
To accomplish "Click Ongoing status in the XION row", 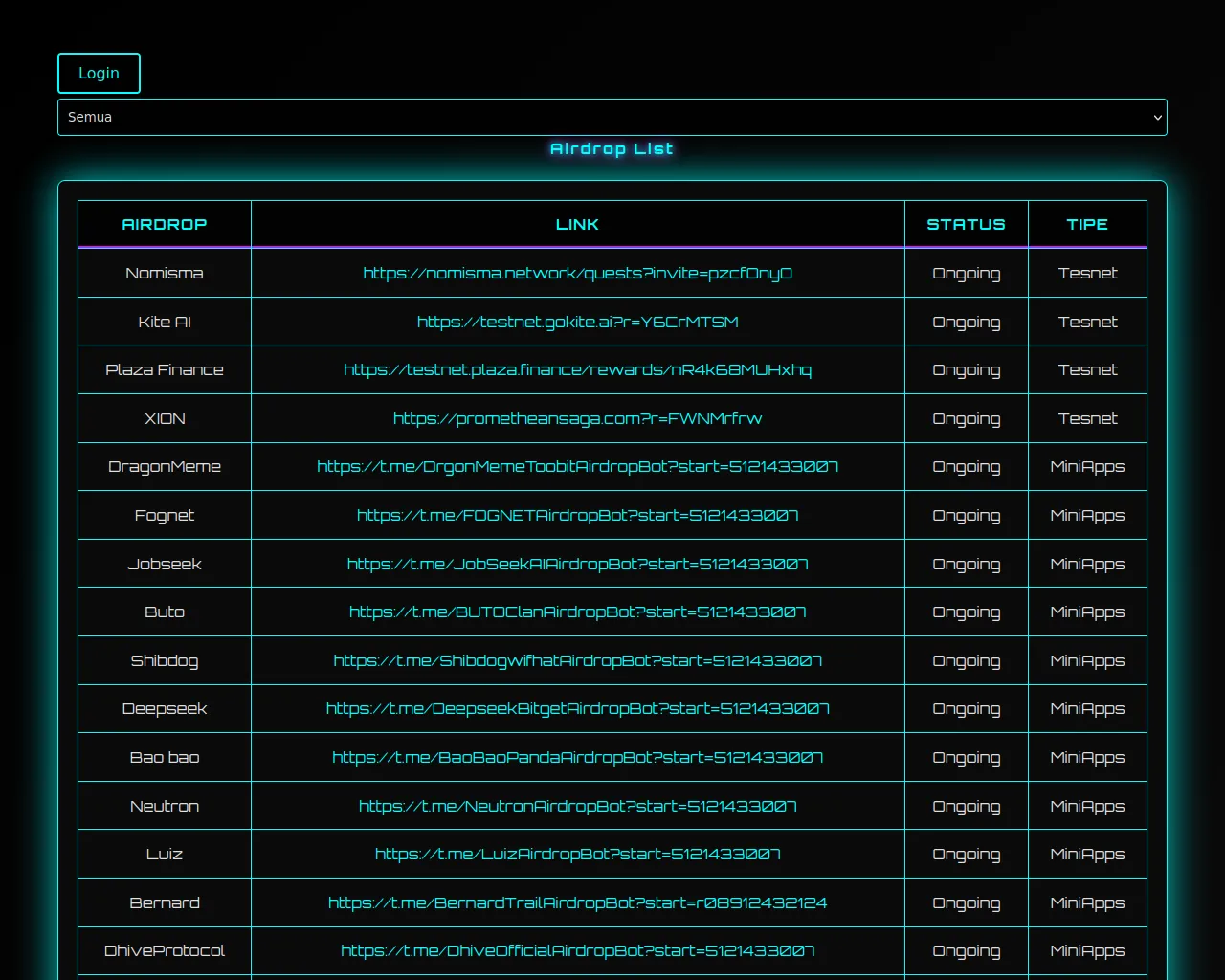I will tap(967, 418).
